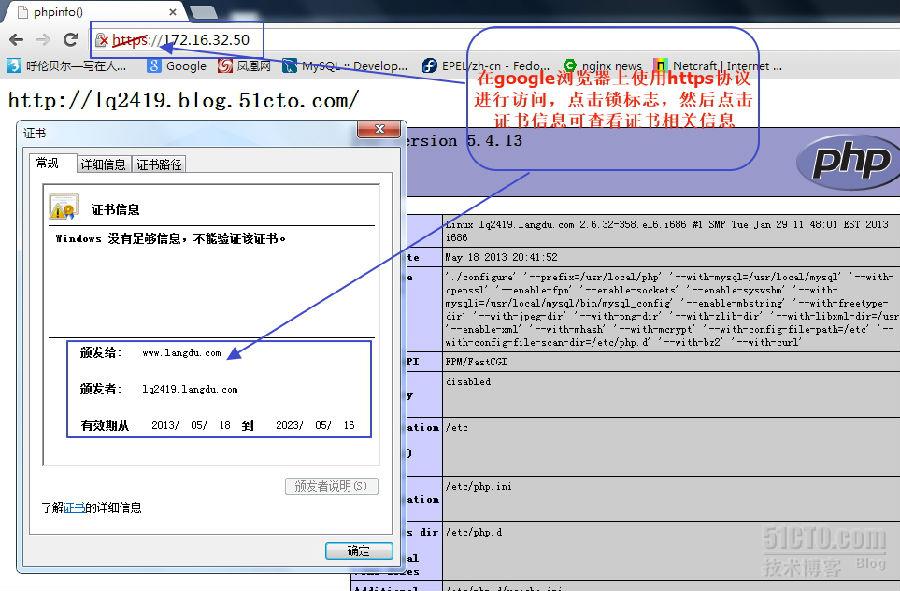This screenshot has height=591, width=900.
Task: Open the nginx news bookmark
Action: coord(602,66)
